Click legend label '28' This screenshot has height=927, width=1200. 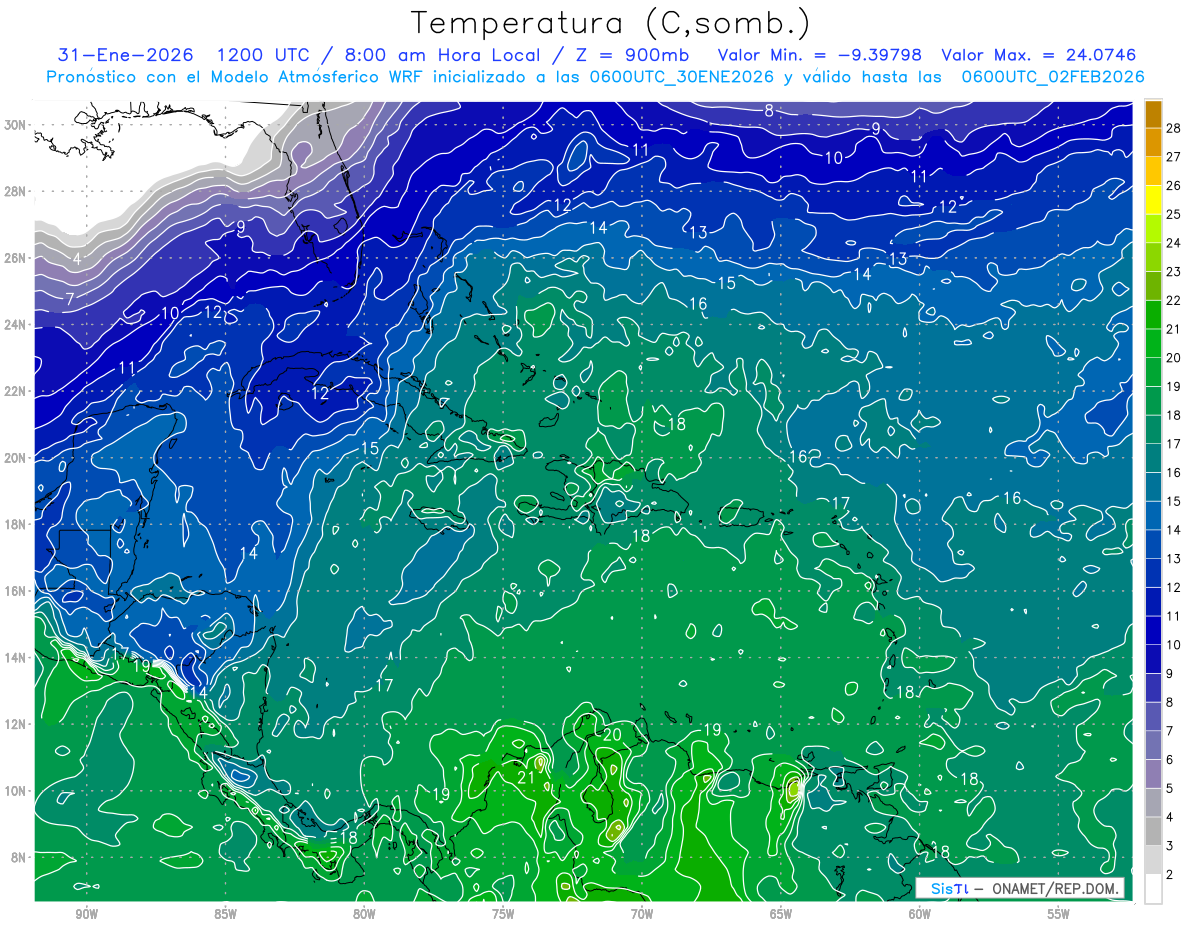[1174, 129]
